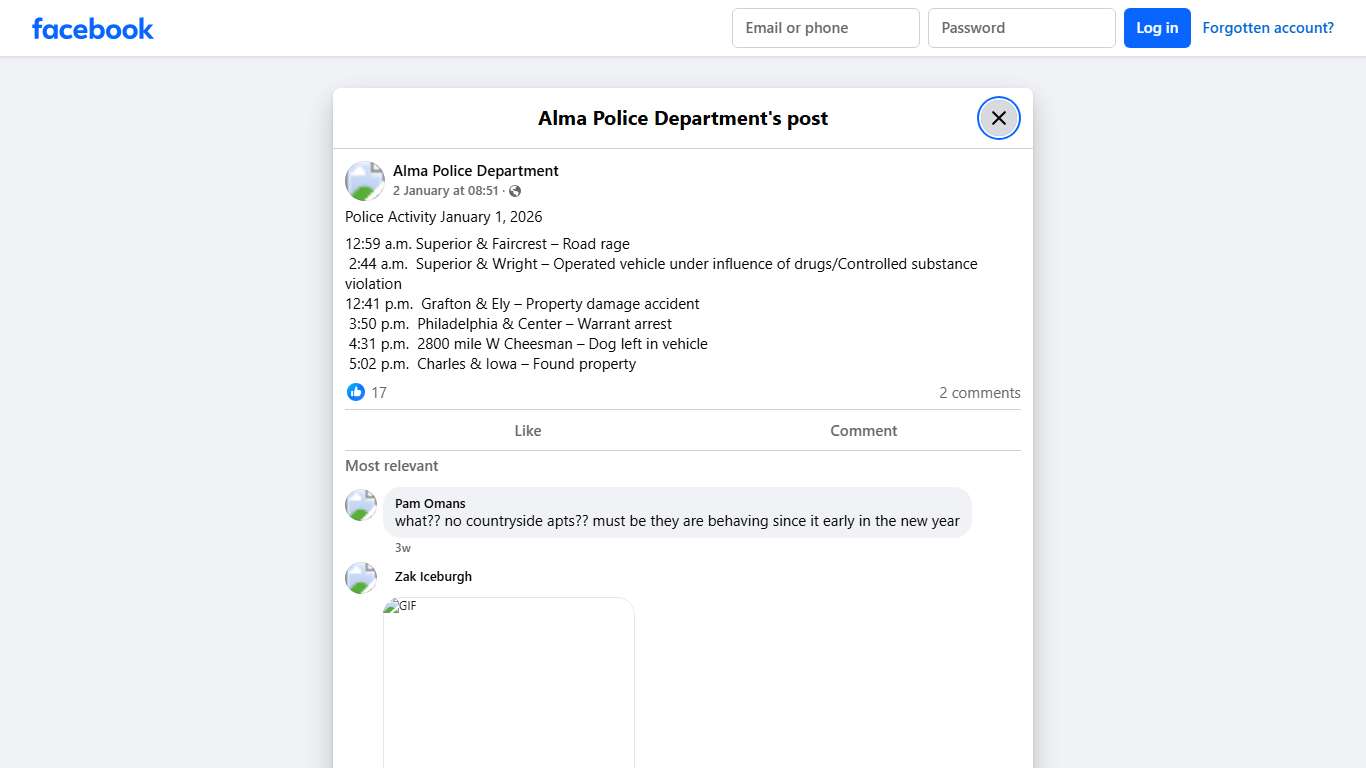Click the globe privacy icon on the post

(515, 190)
